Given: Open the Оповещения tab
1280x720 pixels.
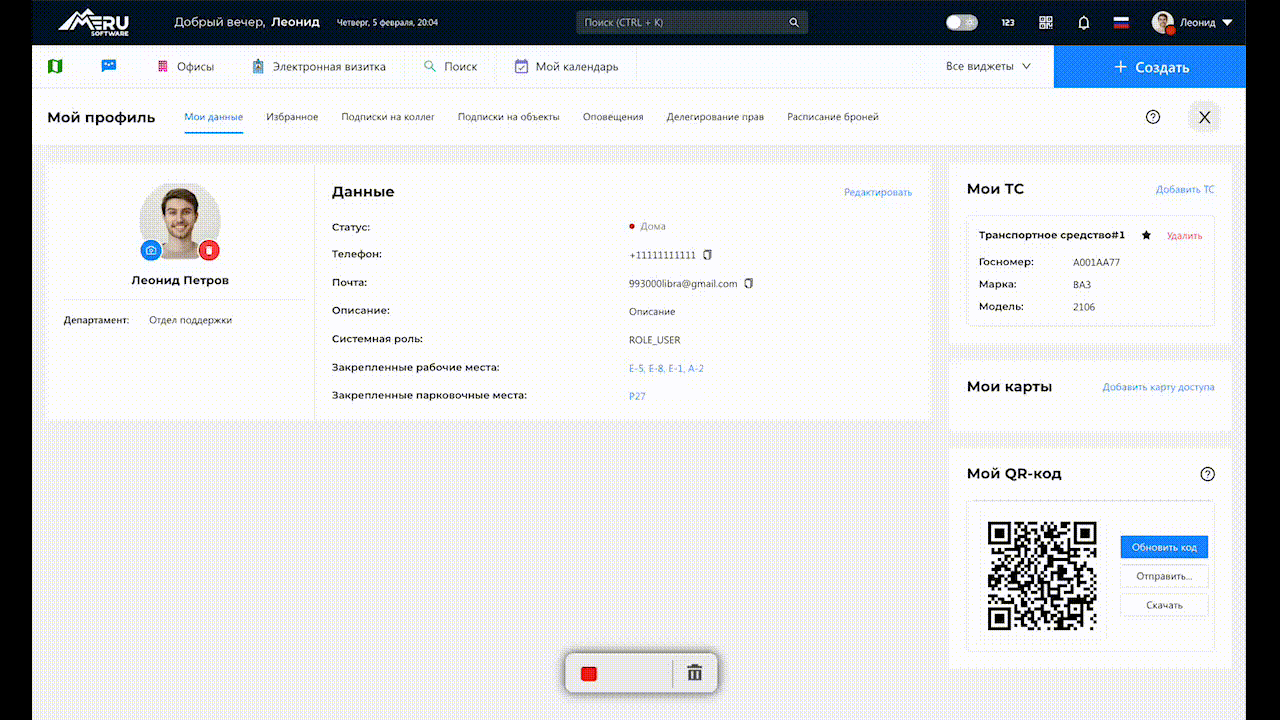Looking at the screenshot, I should 613,116.
